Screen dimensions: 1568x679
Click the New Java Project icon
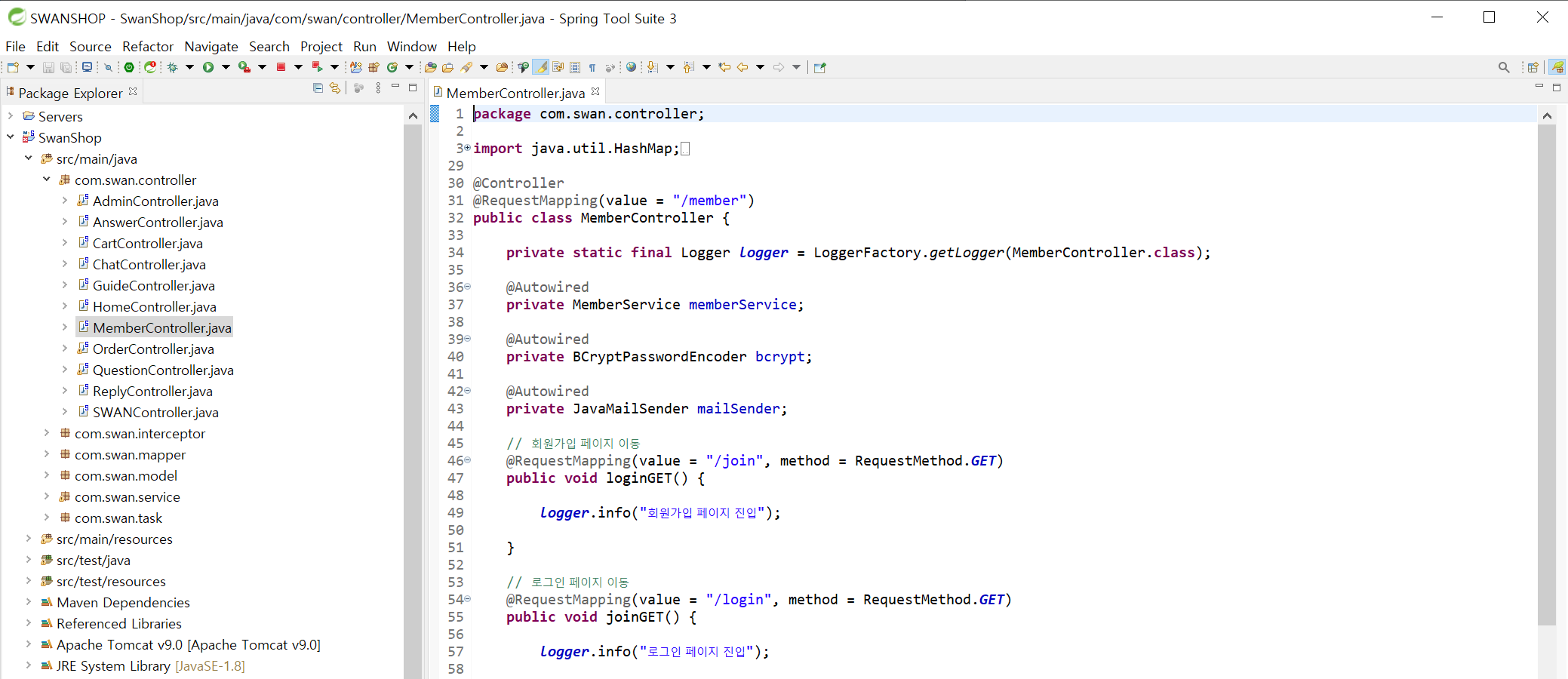tap(355, 67)
